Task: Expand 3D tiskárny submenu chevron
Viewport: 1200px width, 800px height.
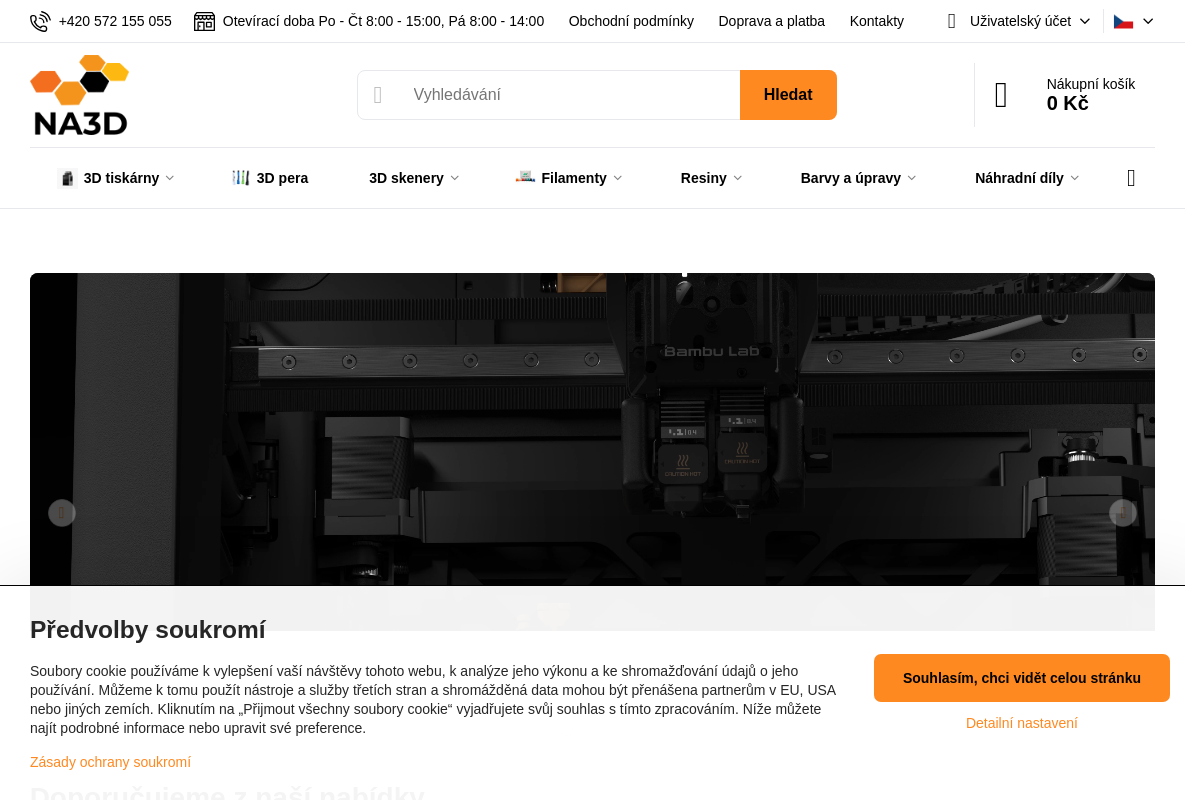Action: coord(170,178)
